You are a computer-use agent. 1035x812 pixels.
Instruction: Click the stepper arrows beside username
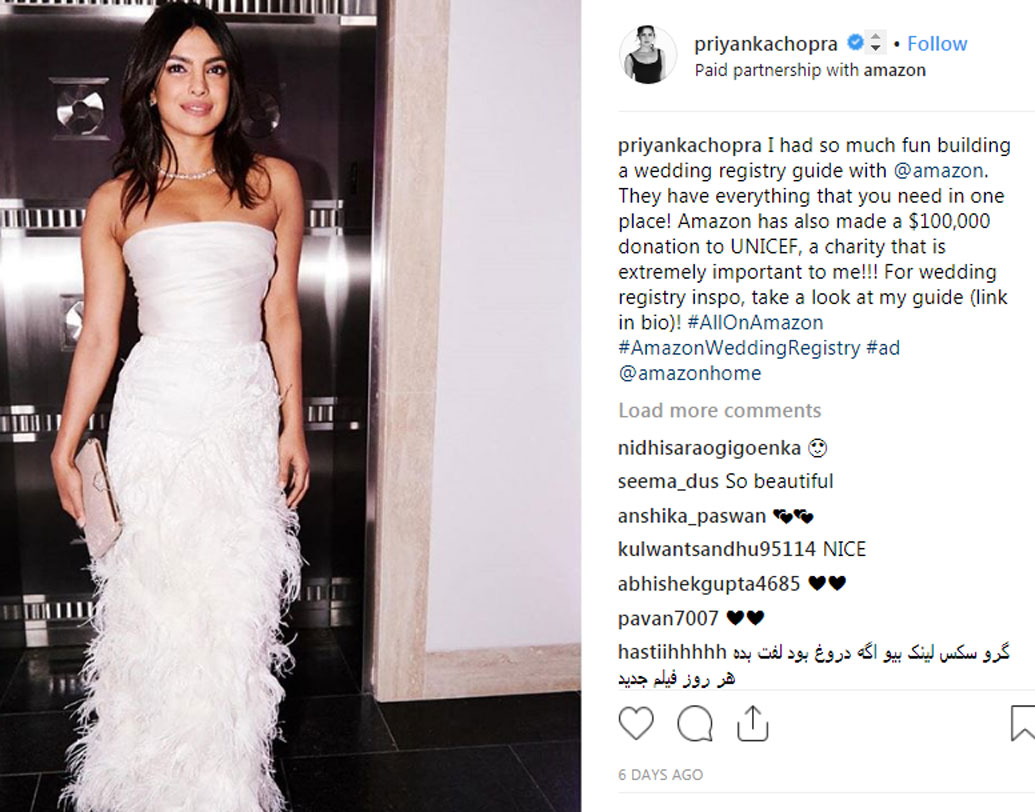(x=875, y=43)
